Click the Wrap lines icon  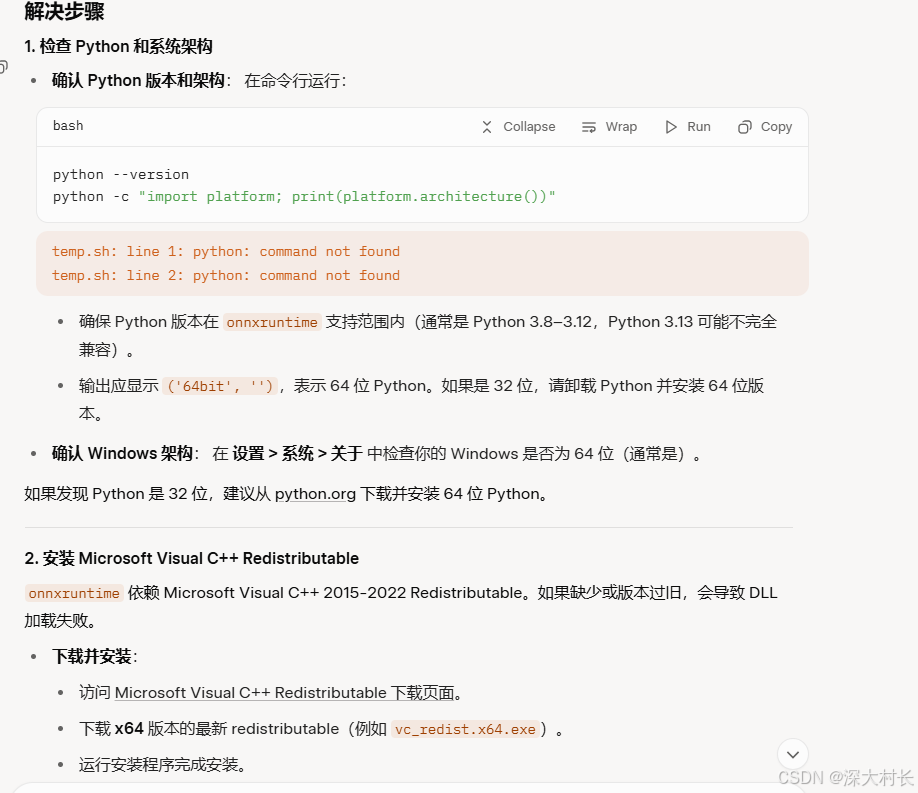(588, 127)
